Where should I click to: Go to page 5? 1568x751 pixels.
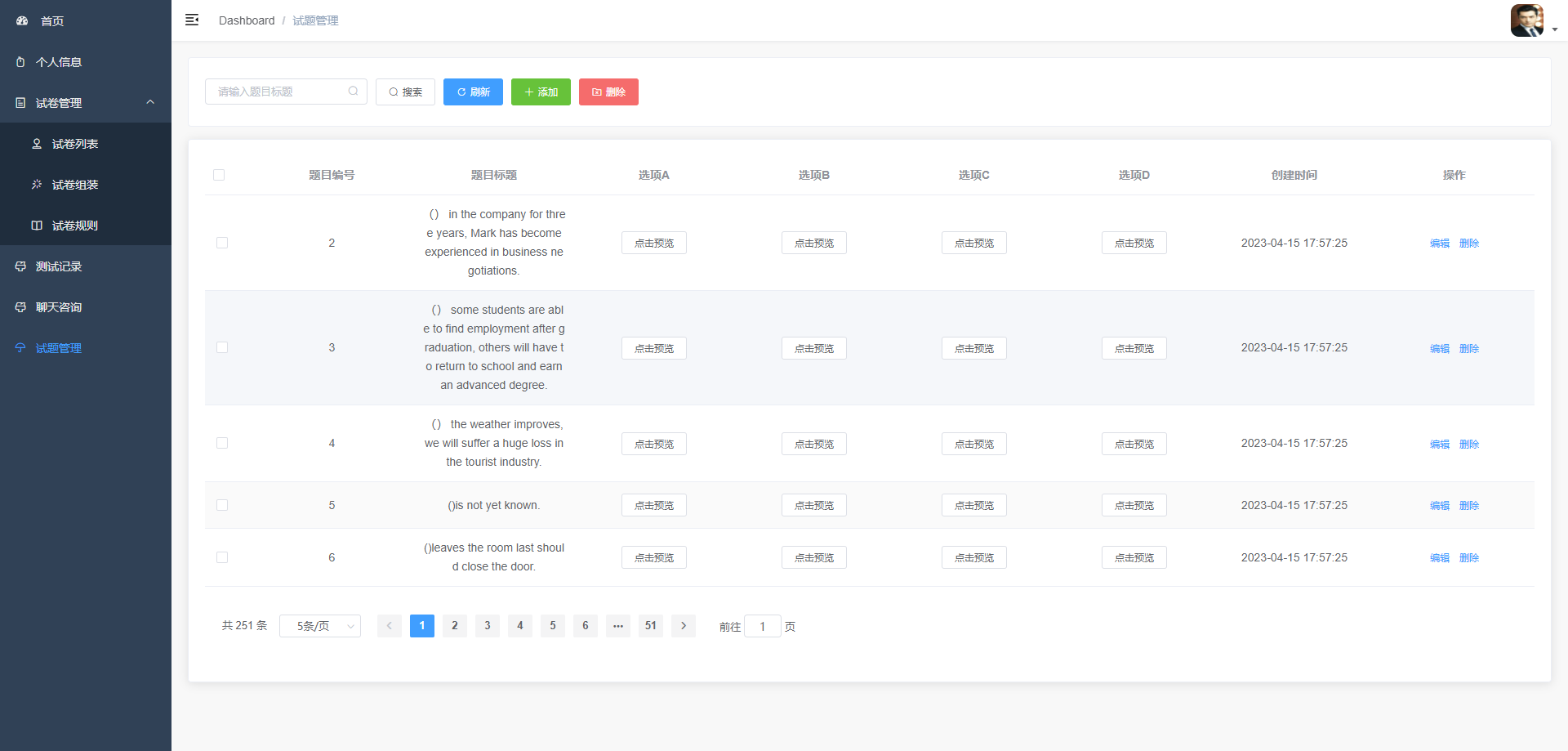553,626
